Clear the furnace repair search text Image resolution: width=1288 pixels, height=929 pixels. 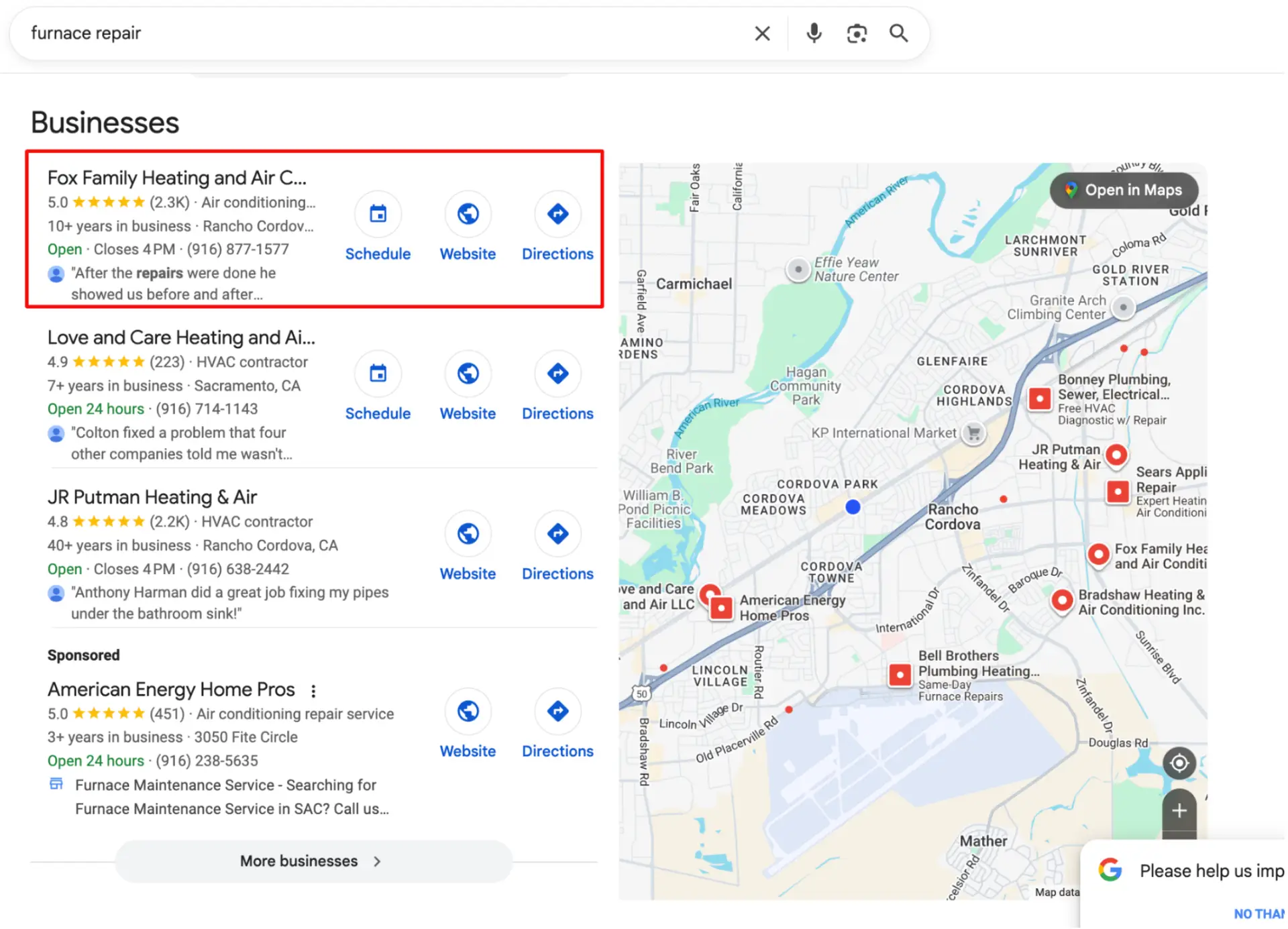762,34
